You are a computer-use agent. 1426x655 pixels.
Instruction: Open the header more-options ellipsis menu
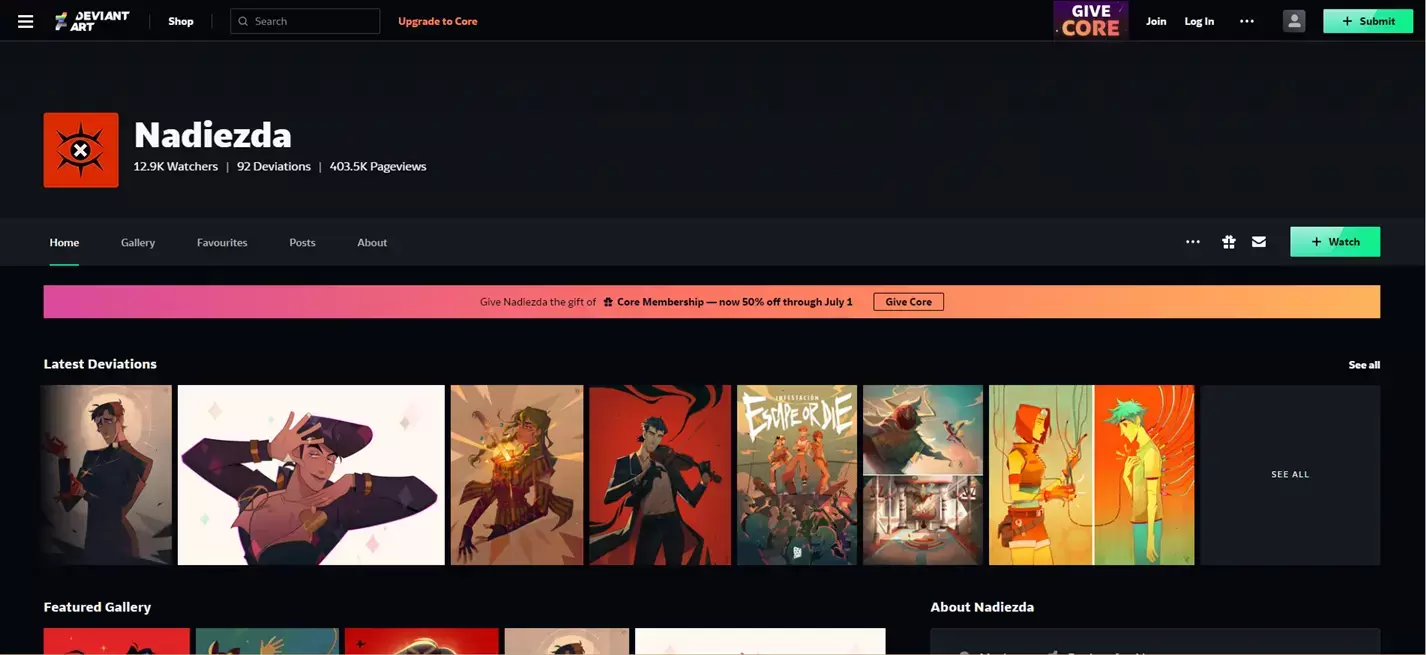[1247, 21]
